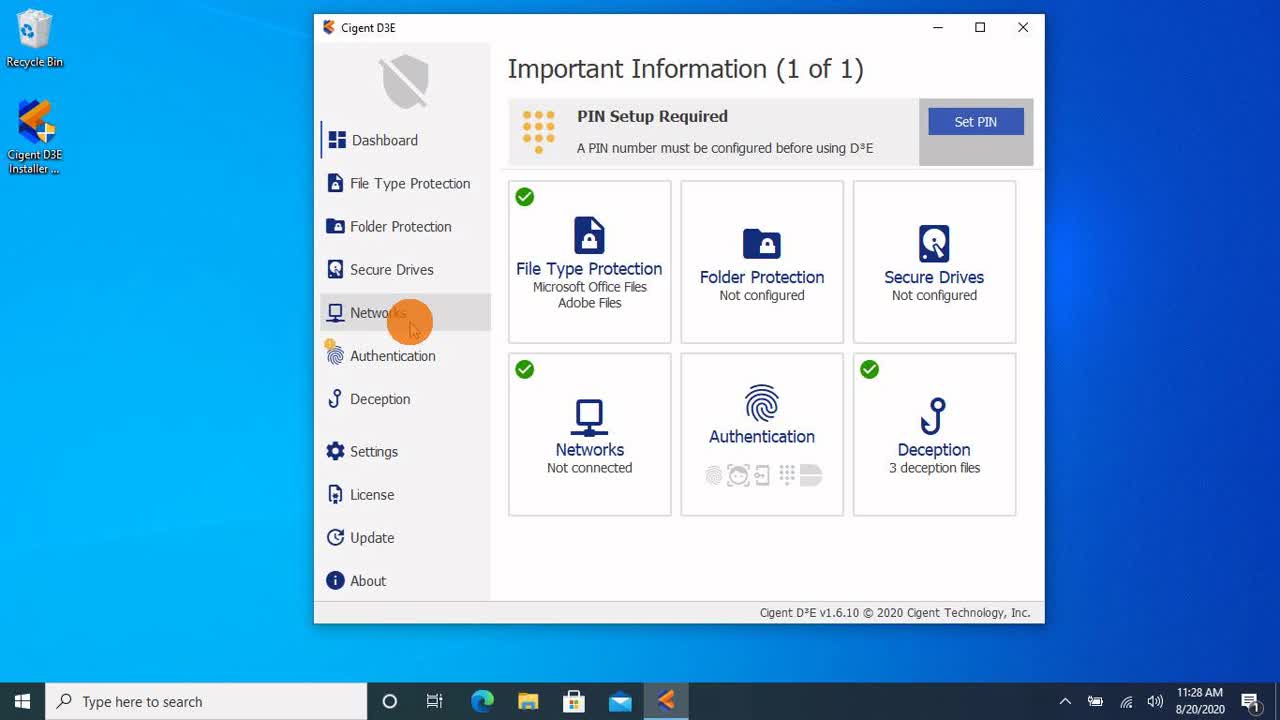Click '3 deception files' text
This screenshot has width=1280, height=720.
(934, 468)
